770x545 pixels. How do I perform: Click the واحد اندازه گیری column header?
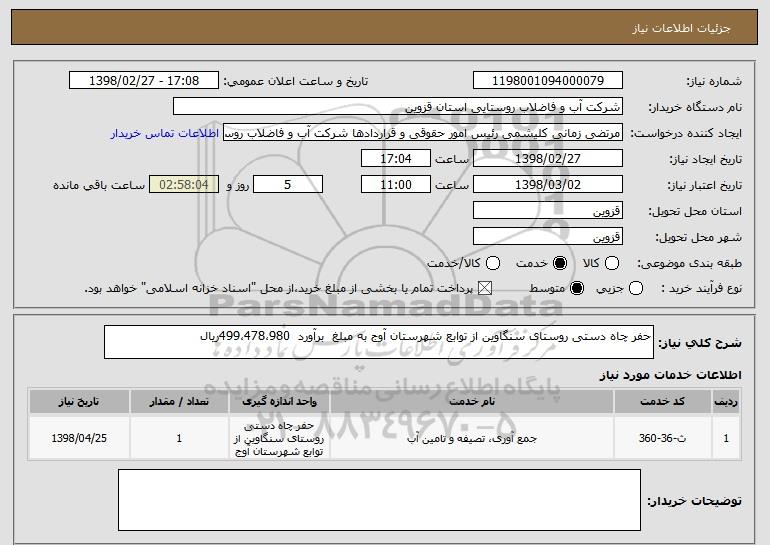[279, 402]
